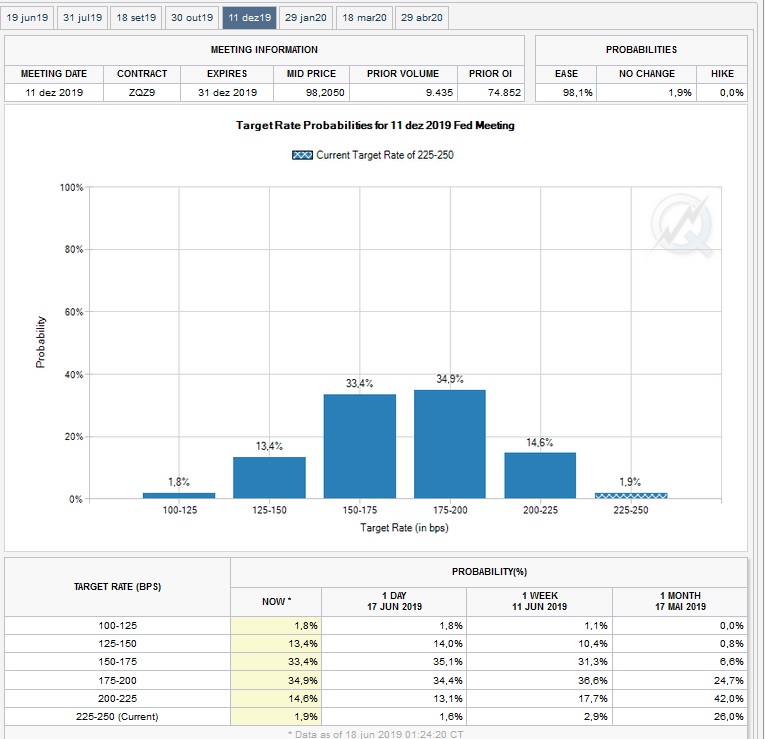Click the QuikStrike watermark logo icon

(681, 222)
